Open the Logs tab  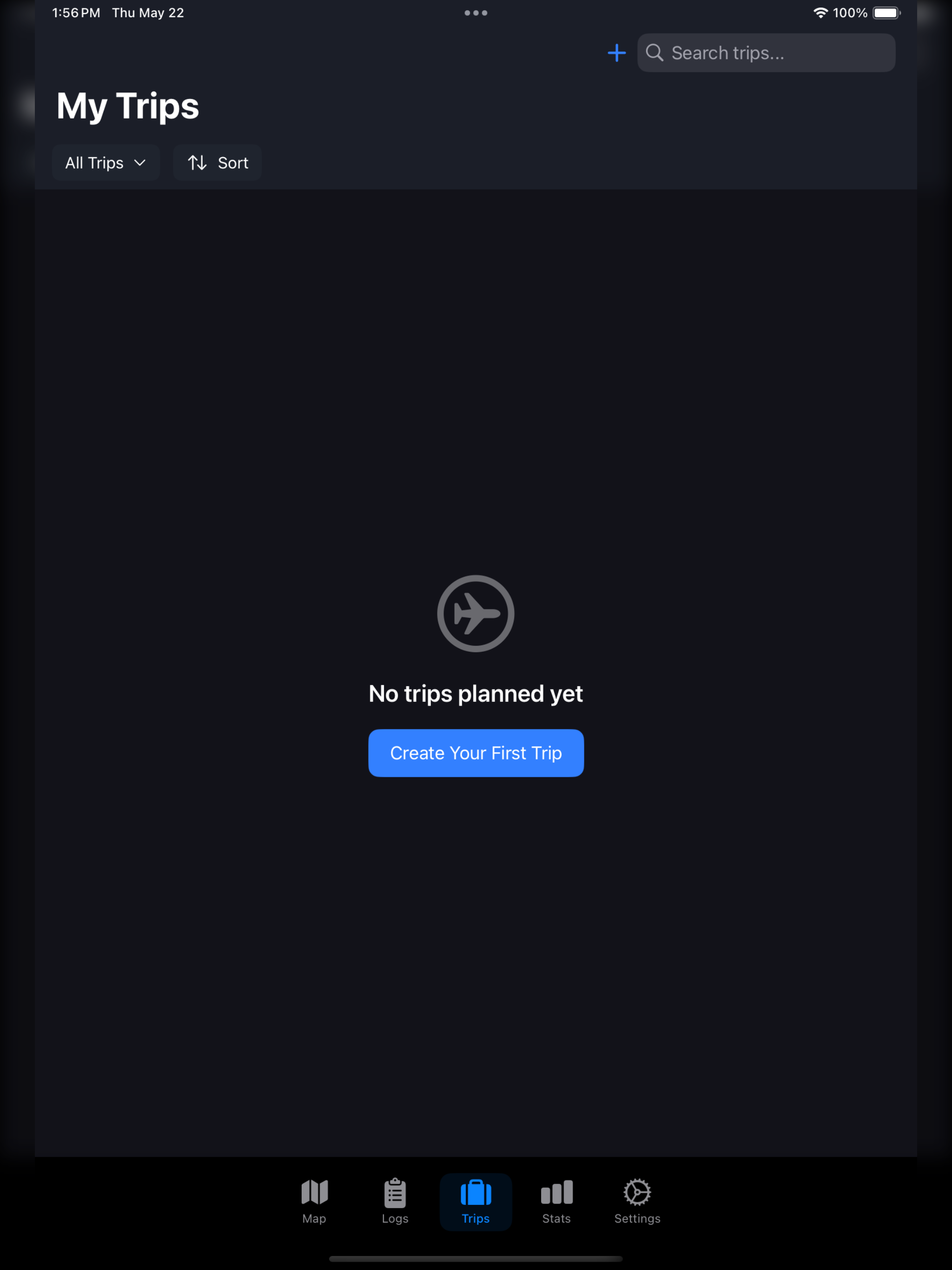click(x=395, y=1202)
